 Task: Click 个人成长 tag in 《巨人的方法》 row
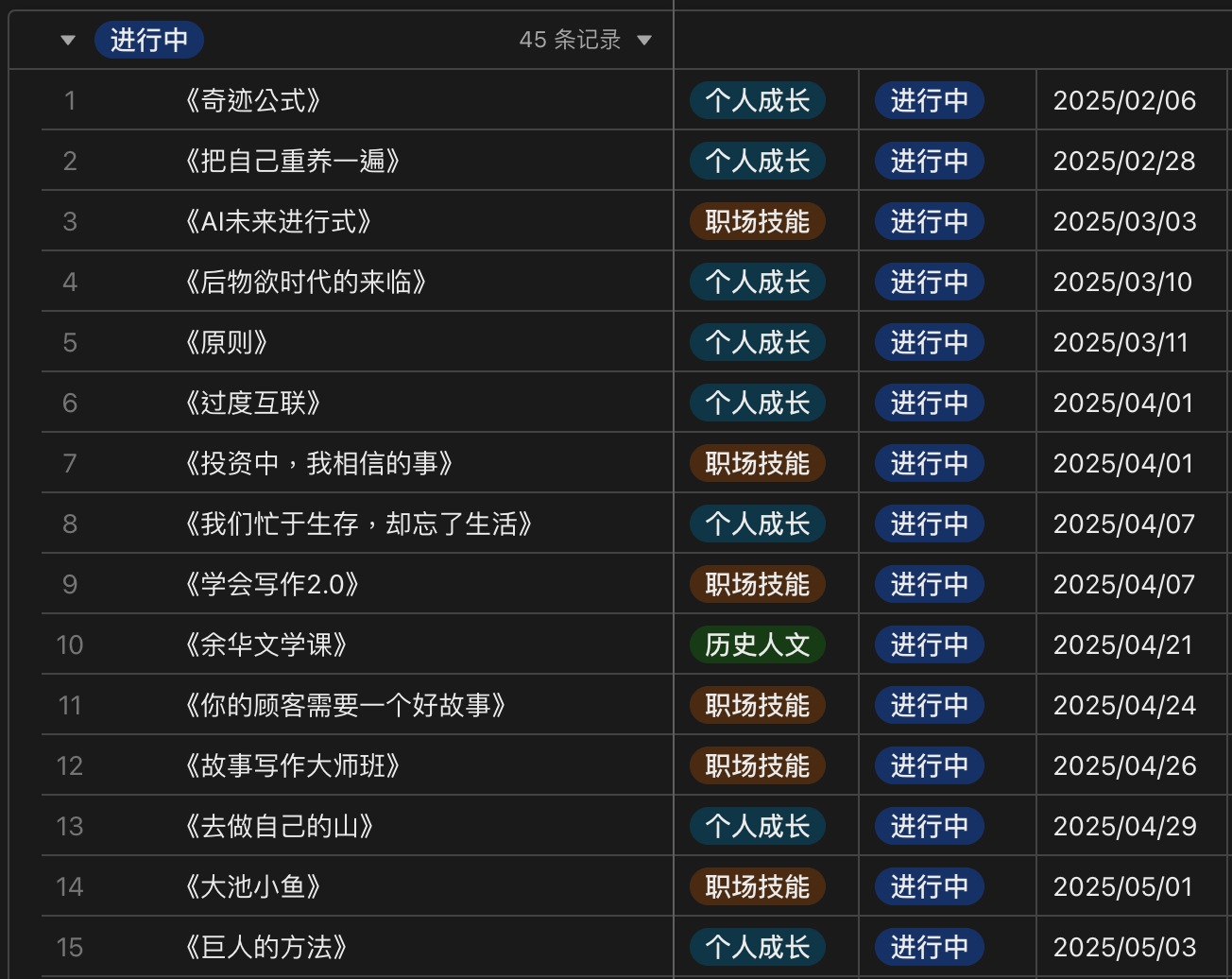758,947
